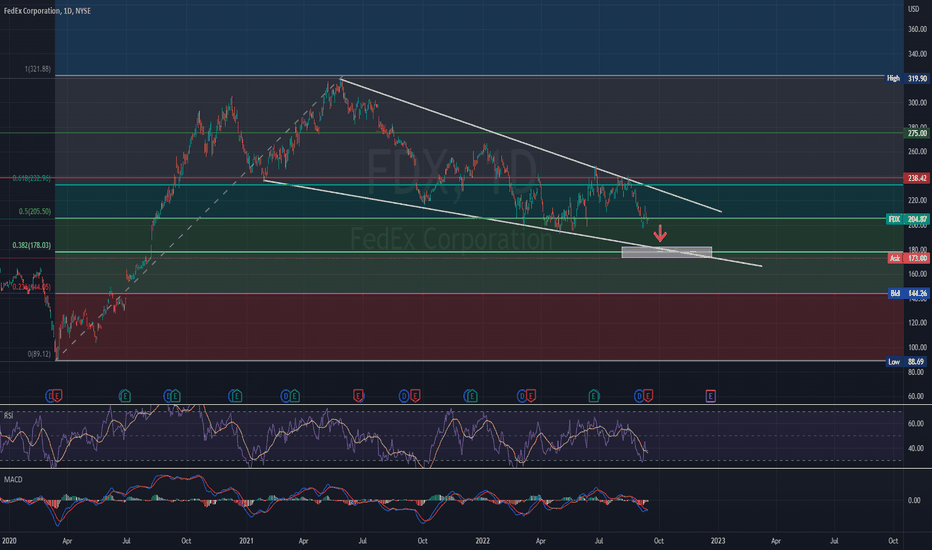Image resolution: width=932 pixels, height=550 pixels.
Task: Open the red earnings marker before October 2022
Action: coord(648,395)
